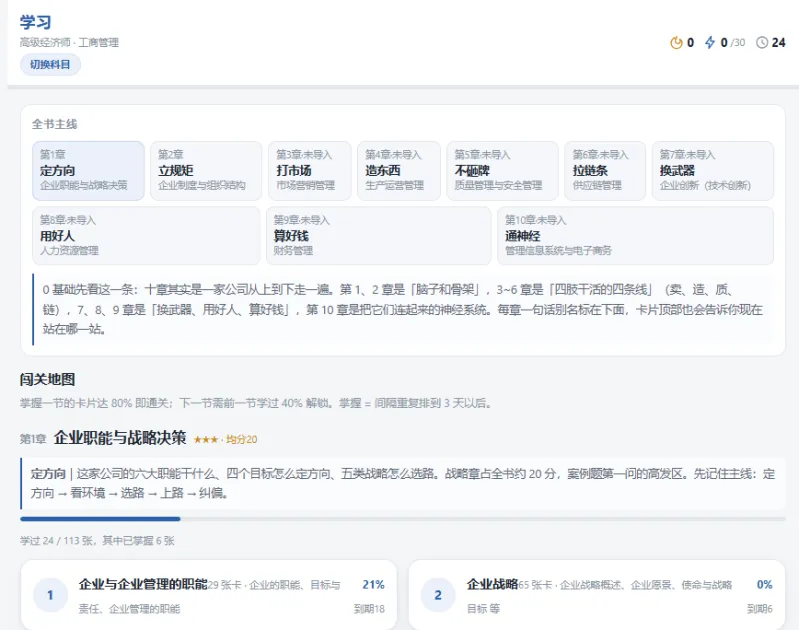The image size is (799, 630).
Task: Click the 管理信息系统与电子商务 subtitle
Action: (x=558, y=251)
